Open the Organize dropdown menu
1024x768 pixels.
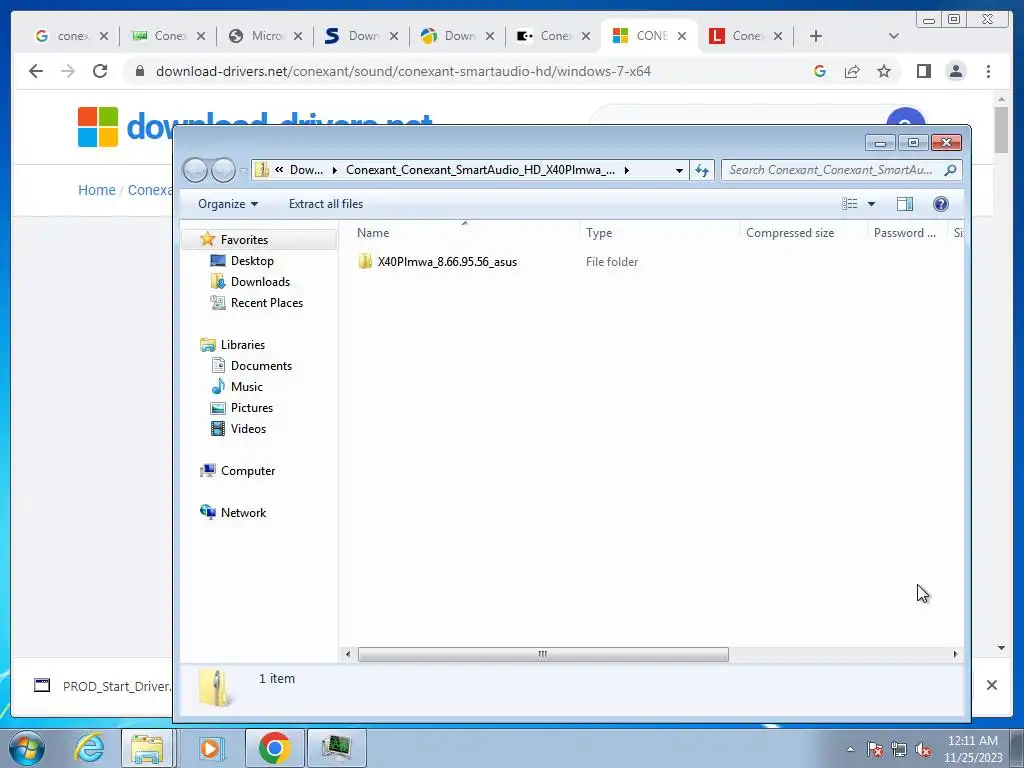(x=228, y=204)
